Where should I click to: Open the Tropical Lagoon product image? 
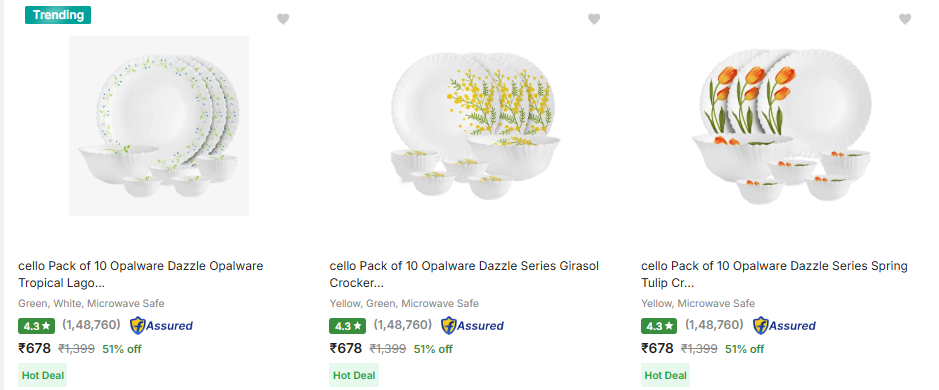coord(159,126)
